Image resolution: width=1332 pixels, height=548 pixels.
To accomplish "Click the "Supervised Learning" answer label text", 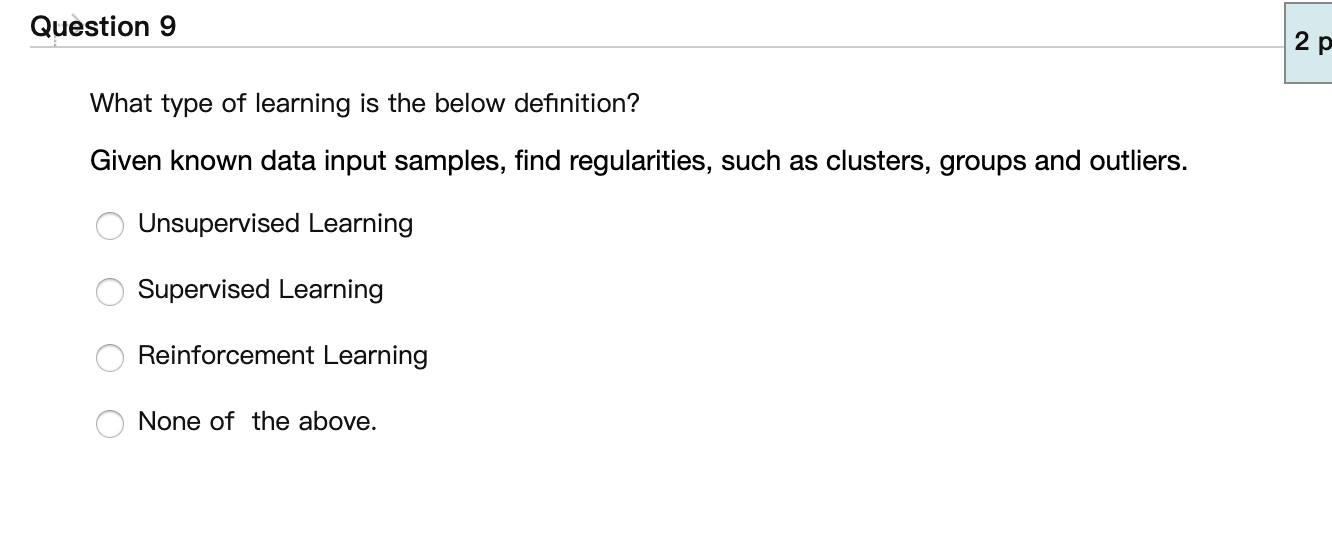I will (x=260, y=290).
